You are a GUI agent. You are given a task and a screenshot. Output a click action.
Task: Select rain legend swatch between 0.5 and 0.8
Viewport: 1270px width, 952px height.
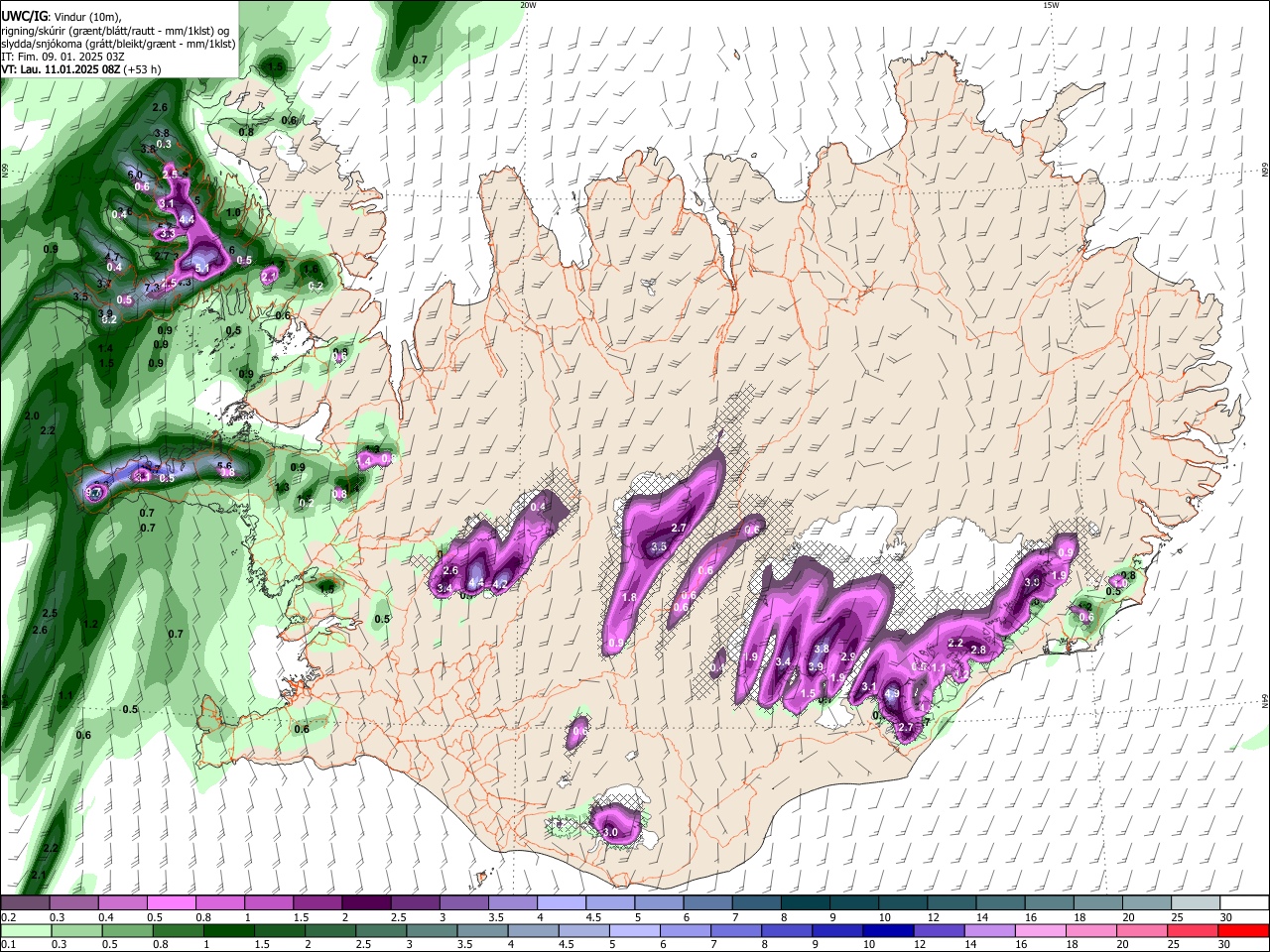pos(127,930)
